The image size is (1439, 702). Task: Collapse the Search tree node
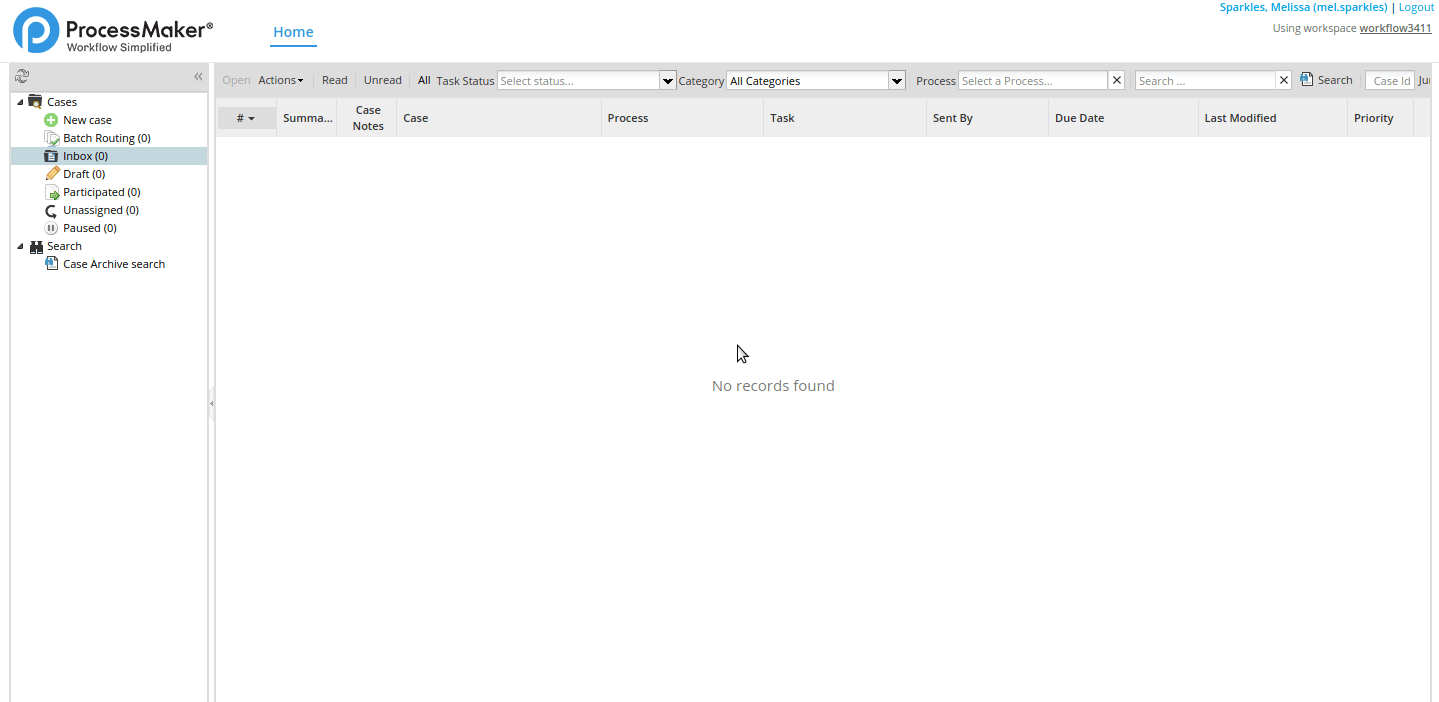pyautogui.click(x=20, y=246)
